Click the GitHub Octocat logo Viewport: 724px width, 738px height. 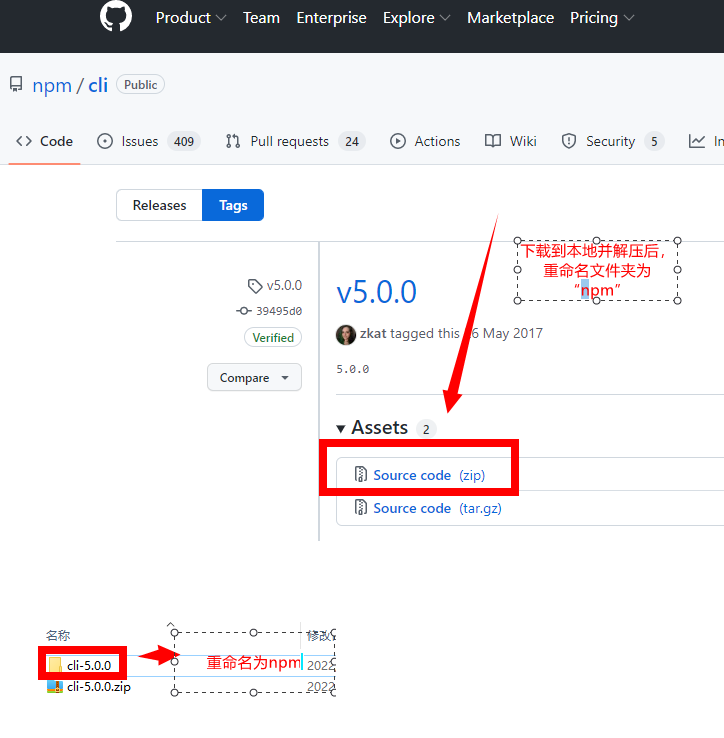pyautogui.click(x=116, y=16)
